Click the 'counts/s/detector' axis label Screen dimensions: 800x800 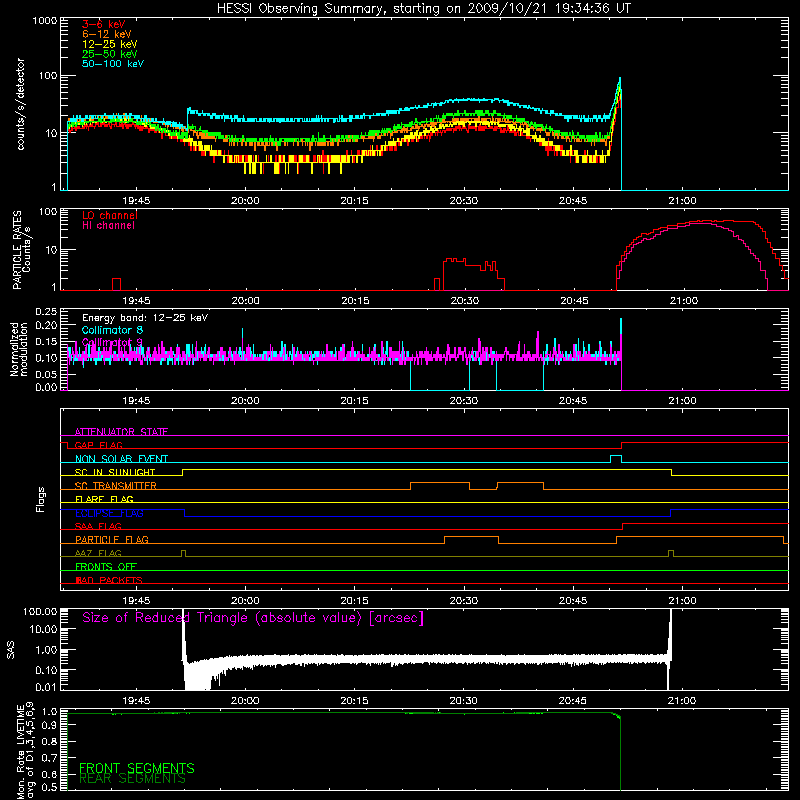tap(20, 104)
